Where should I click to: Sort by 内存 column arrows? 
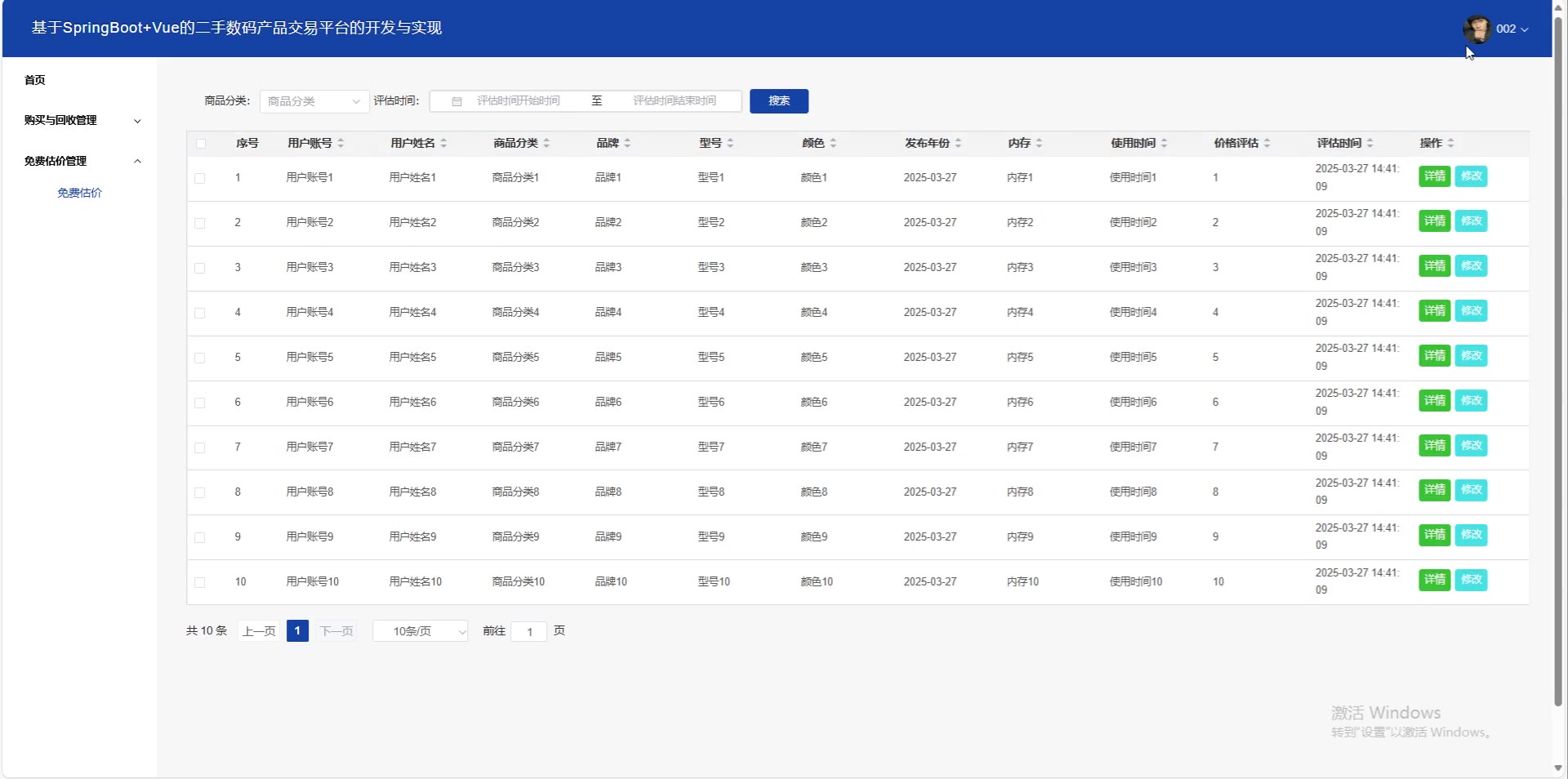1039,144
